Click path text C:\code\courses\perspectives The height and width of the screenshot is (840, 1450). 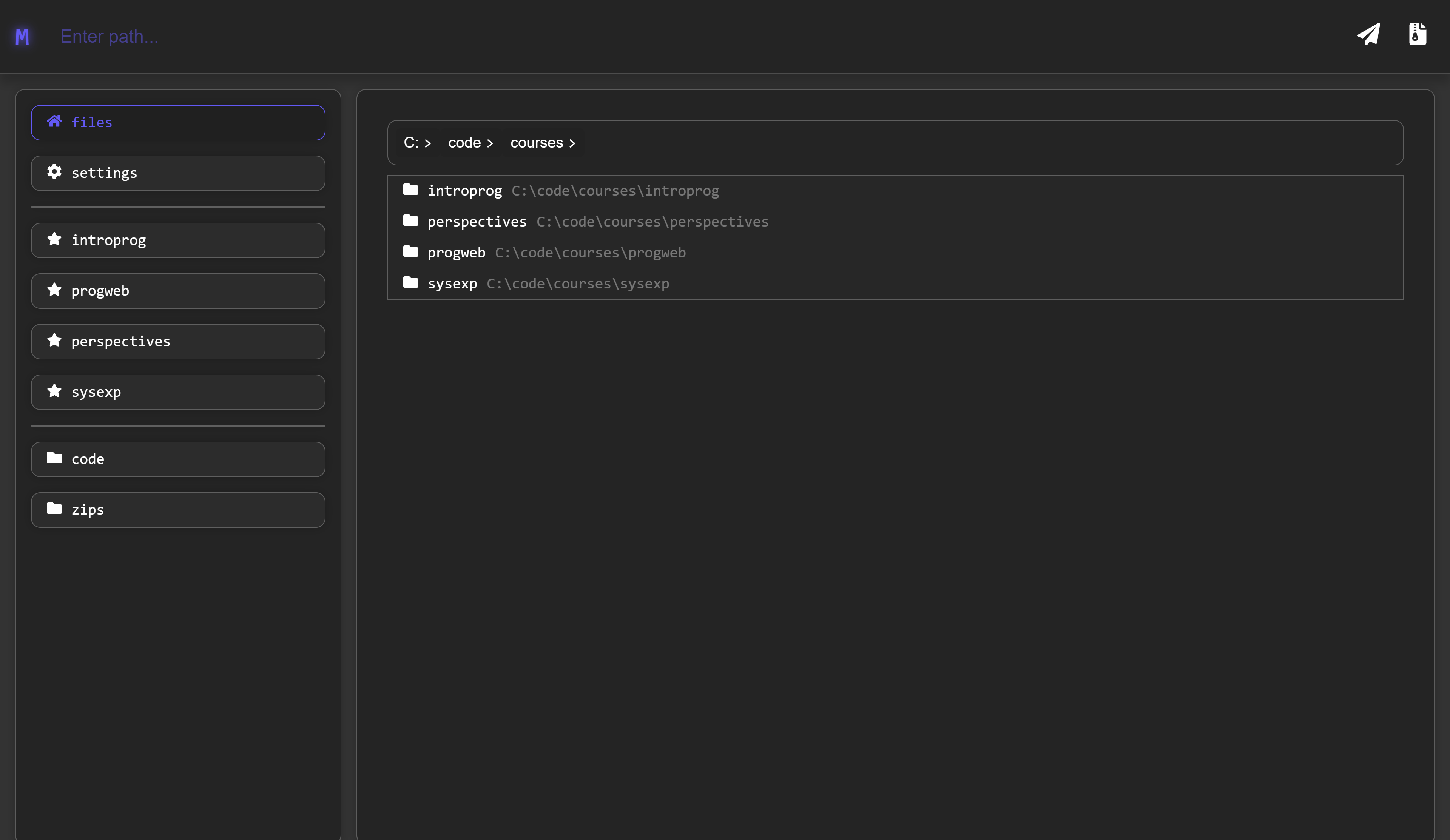coord(652,222)
